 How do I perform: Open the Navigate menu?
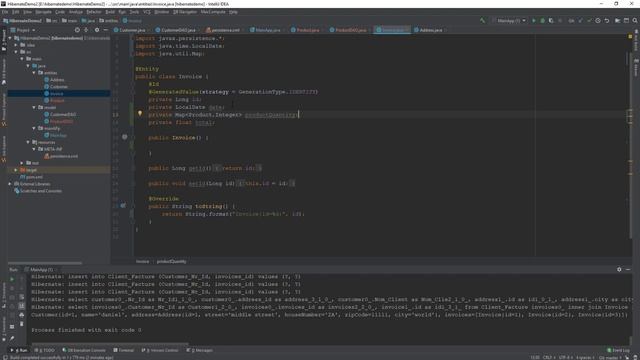[44, 12]
